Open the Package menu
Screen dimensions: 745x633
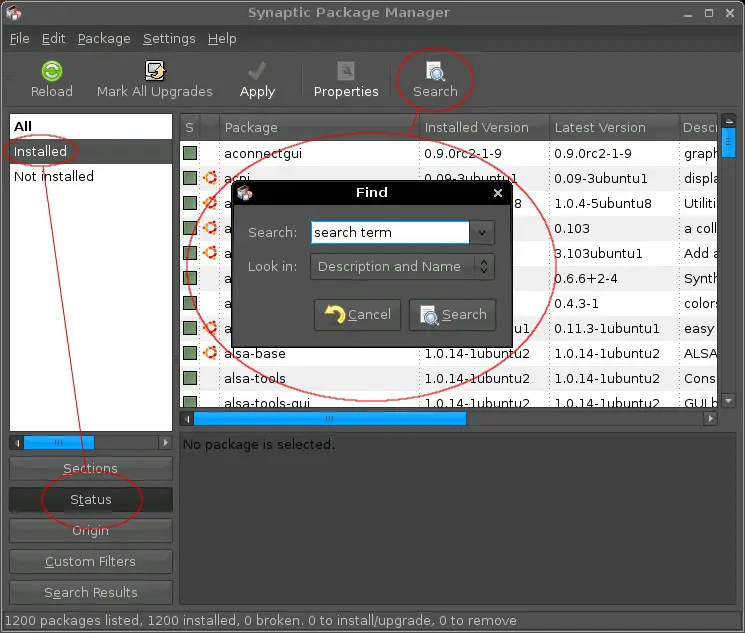[x=104, y=38]
